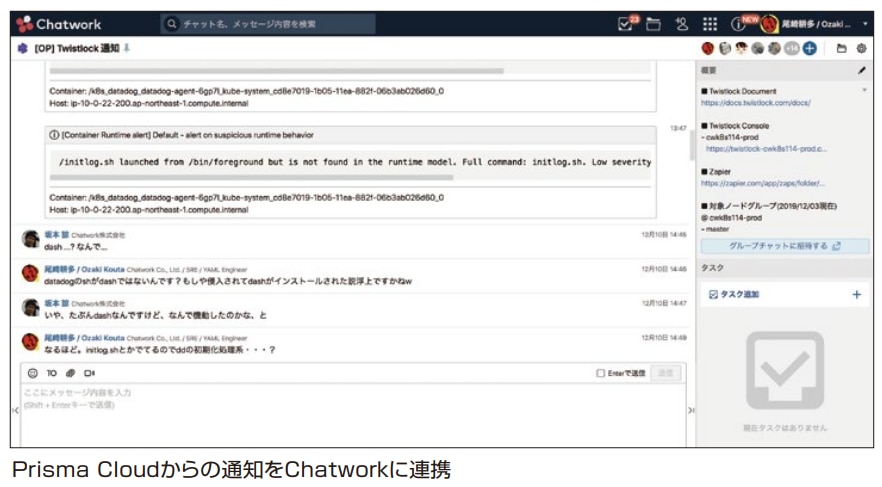Edit the overview with the pencil icon
The image size is (882, 487).
coord(862,70)
